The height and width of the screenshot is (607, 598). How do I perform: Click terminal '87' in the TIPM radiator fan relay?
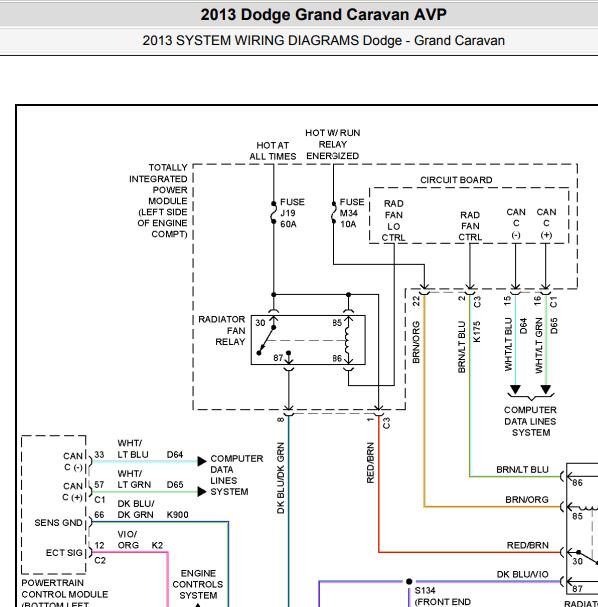coord(278,358)
